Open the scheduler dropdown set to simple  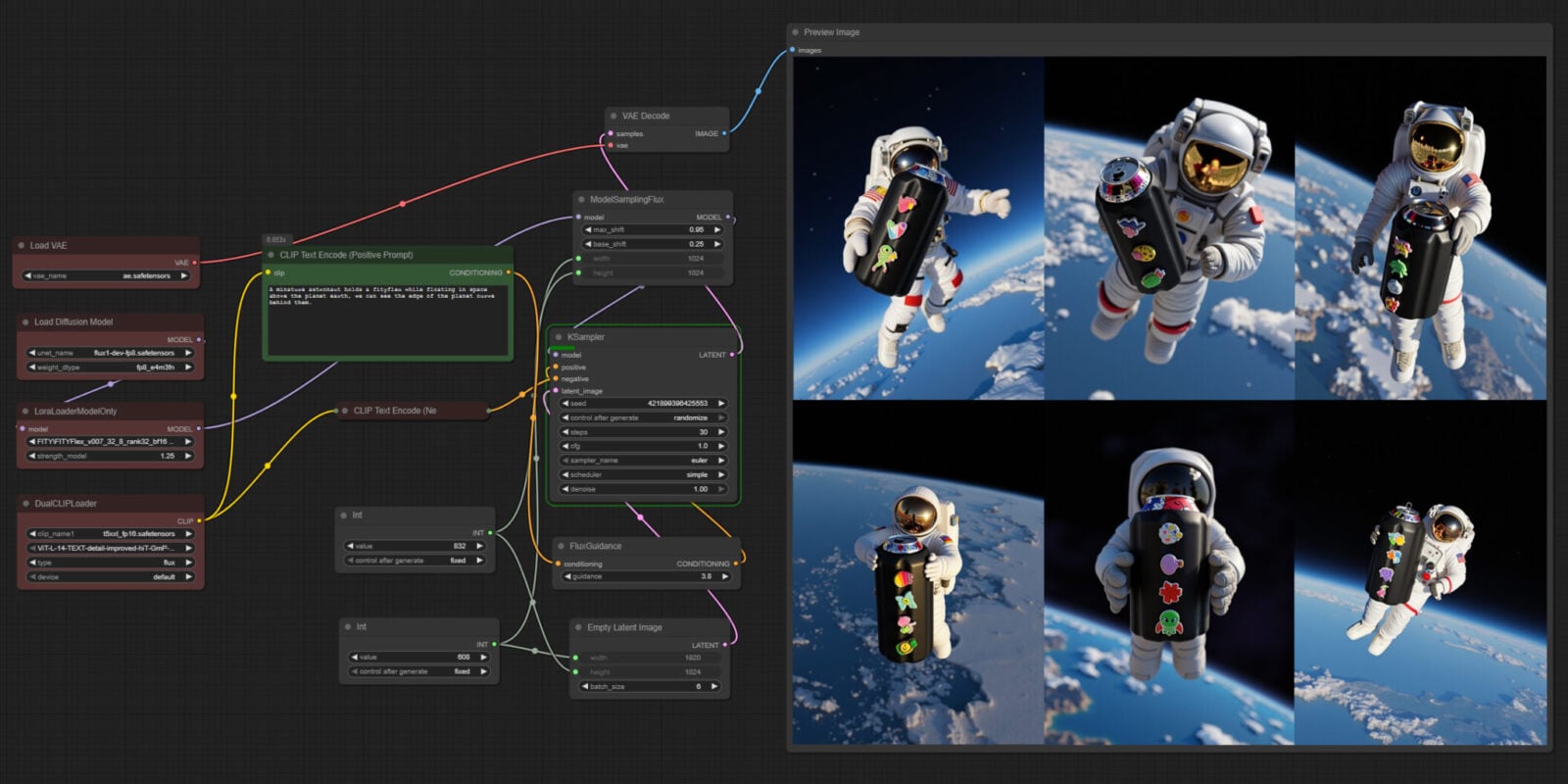643,475
